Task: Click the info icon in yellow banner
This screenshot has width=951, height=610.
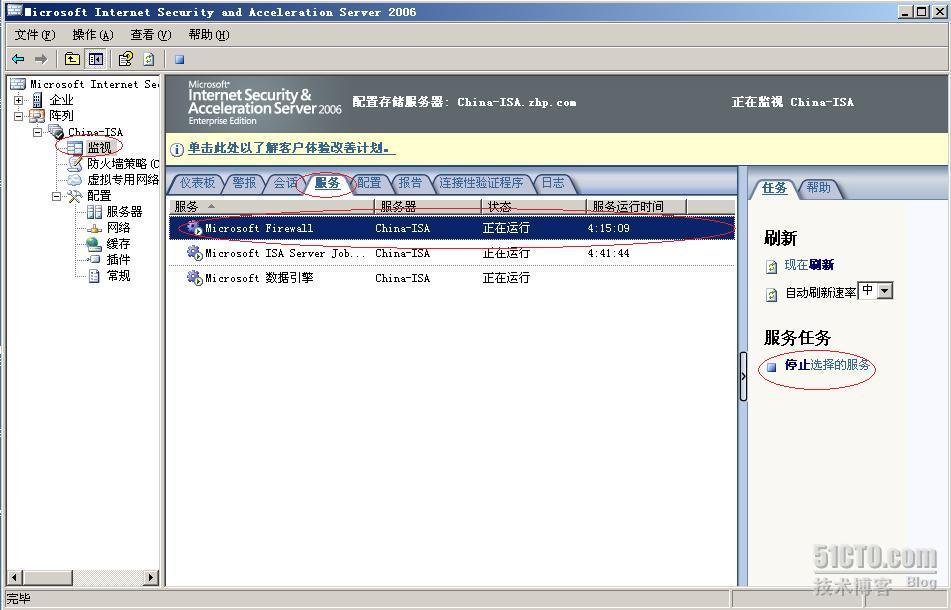Action: coord(176,149)
